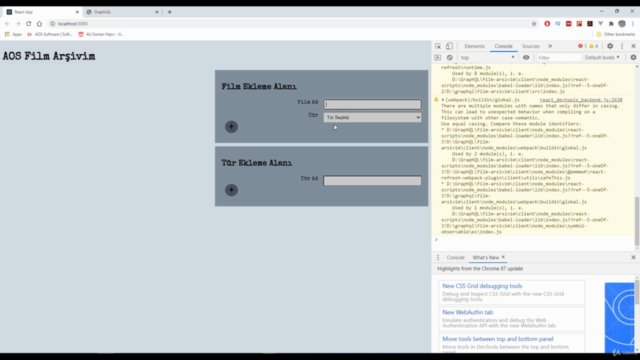This screenshot has height=360, width=640.
Task: Clear the console with the ban icon
Action: [x=449, y=58]
